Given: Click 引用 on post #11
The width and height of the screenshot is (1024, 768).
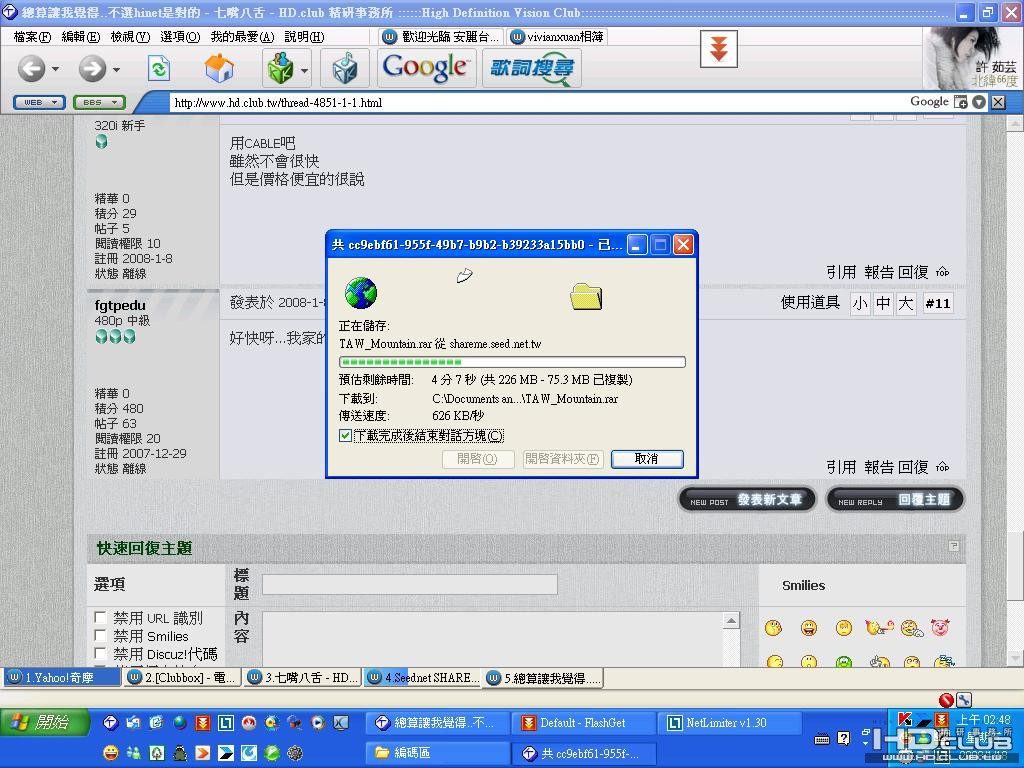Looking at the screenshot, I should pyautogui.click(x=840, y=468).
